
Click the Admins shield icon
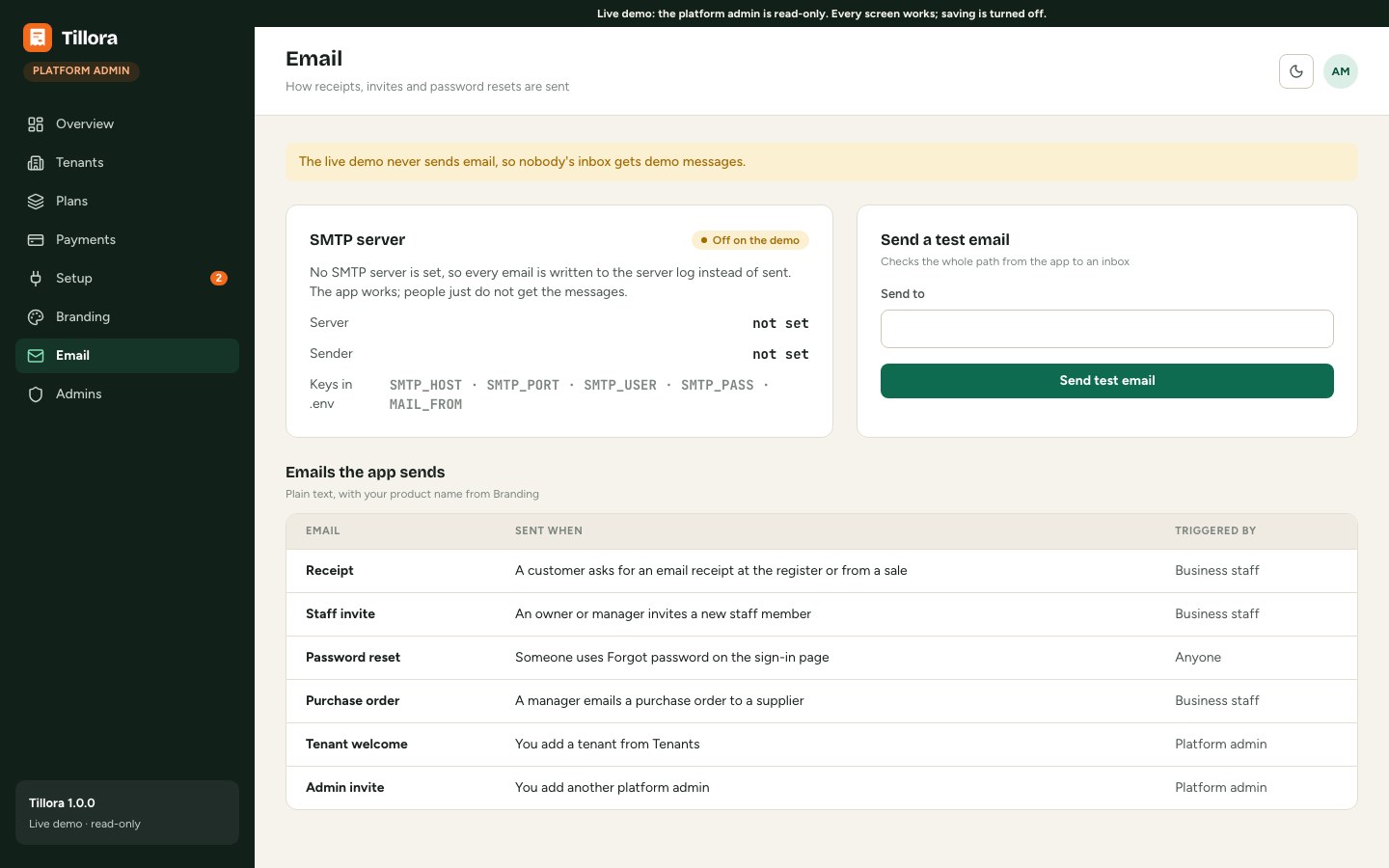tap(36, 394)
